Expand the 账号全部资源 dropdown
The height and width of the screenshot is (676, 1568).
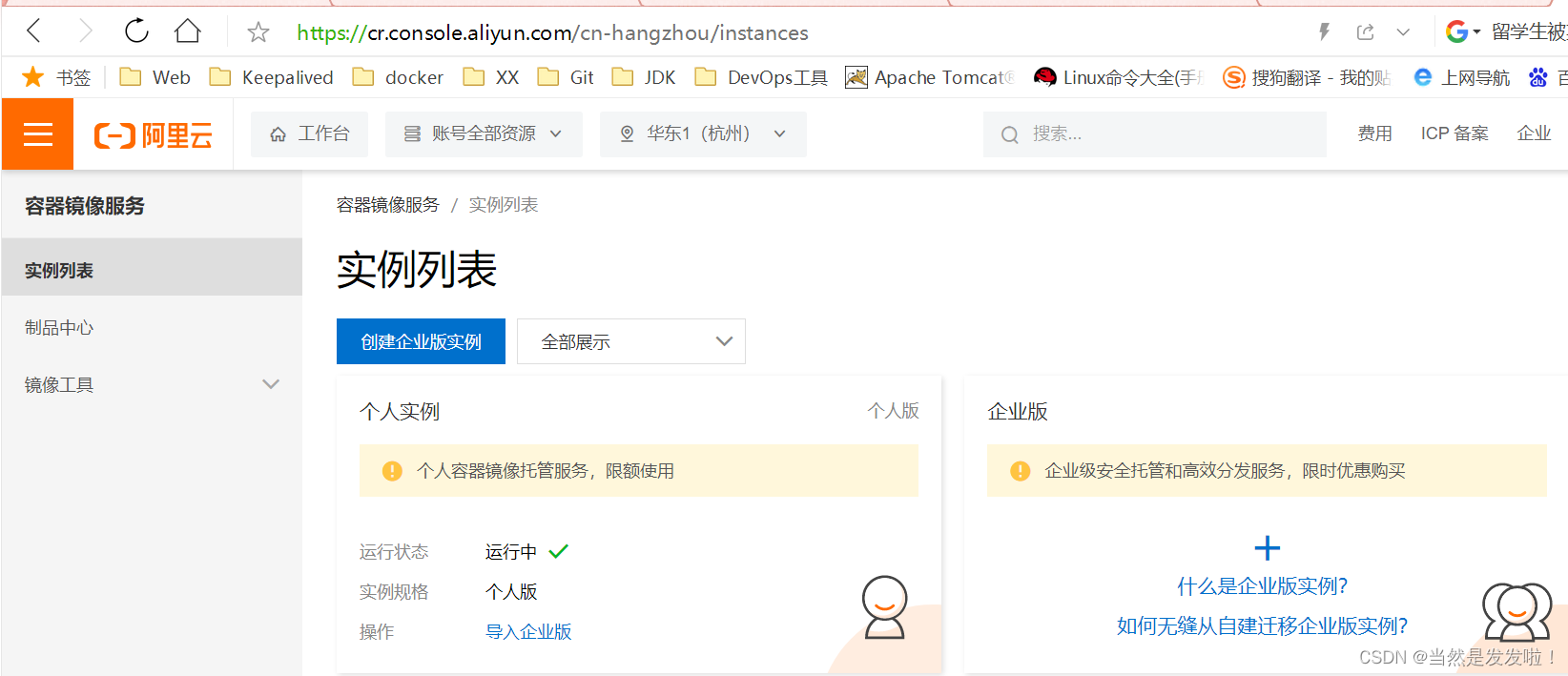pyautogui.click(x=484, y=134)
